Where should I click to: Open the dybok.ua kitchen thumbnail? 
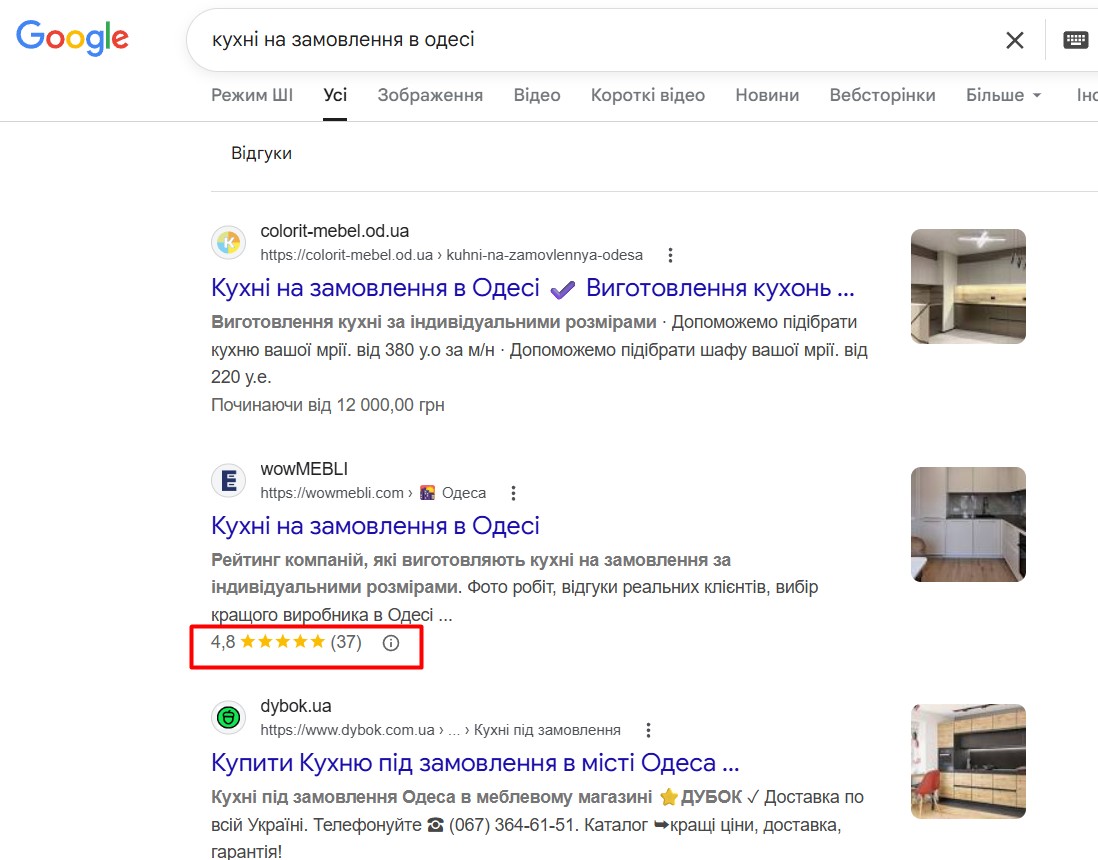pos(968,761)
